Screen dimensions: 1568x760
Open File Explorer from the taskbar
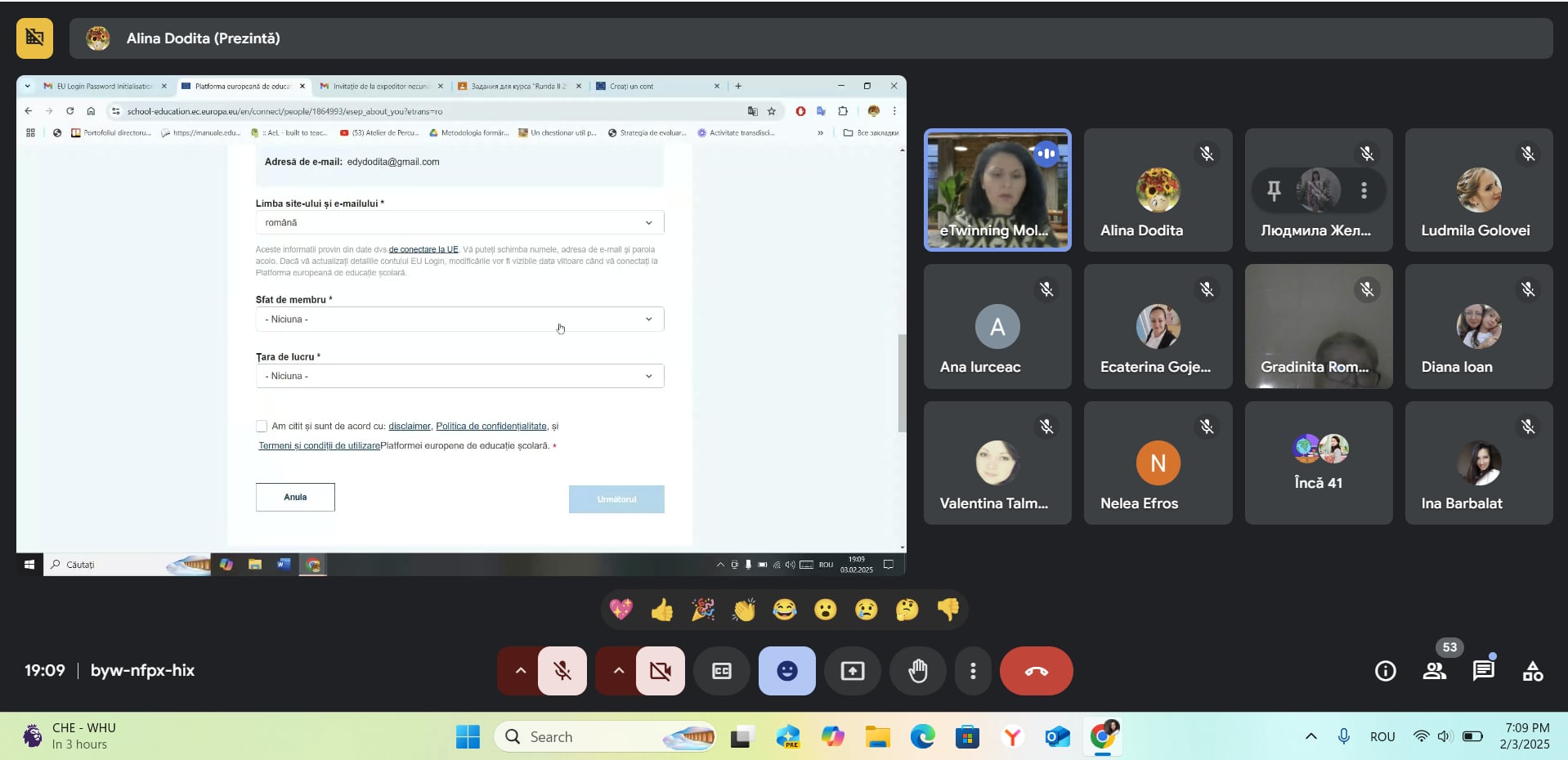(x=877, y=737)
